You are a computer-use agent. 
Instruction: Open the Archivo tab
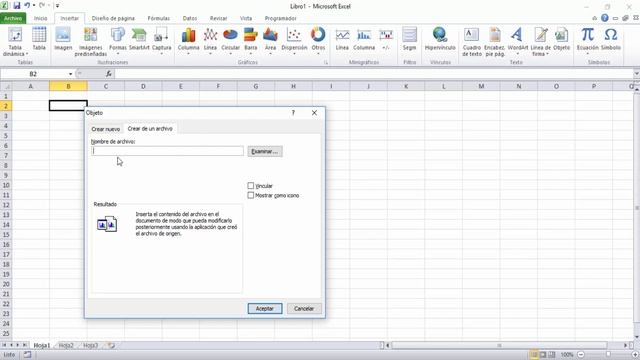pyautogui.click(x=13, y=18)
